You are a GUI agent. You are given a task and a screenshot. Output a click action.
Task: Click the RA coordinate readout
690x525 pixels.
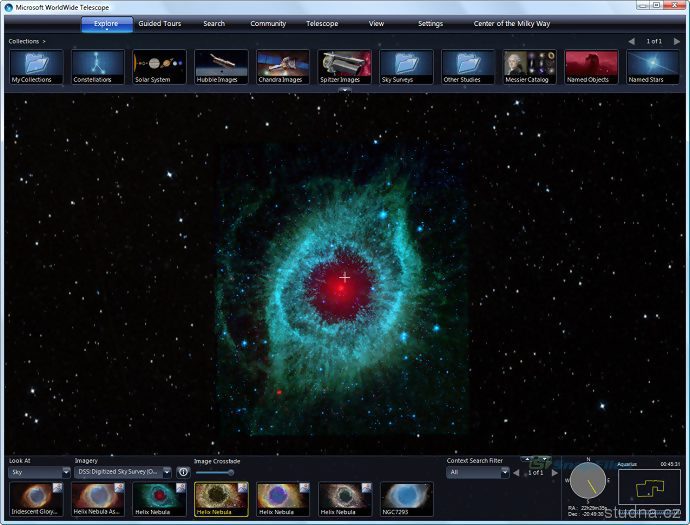[x=587, y=508]
